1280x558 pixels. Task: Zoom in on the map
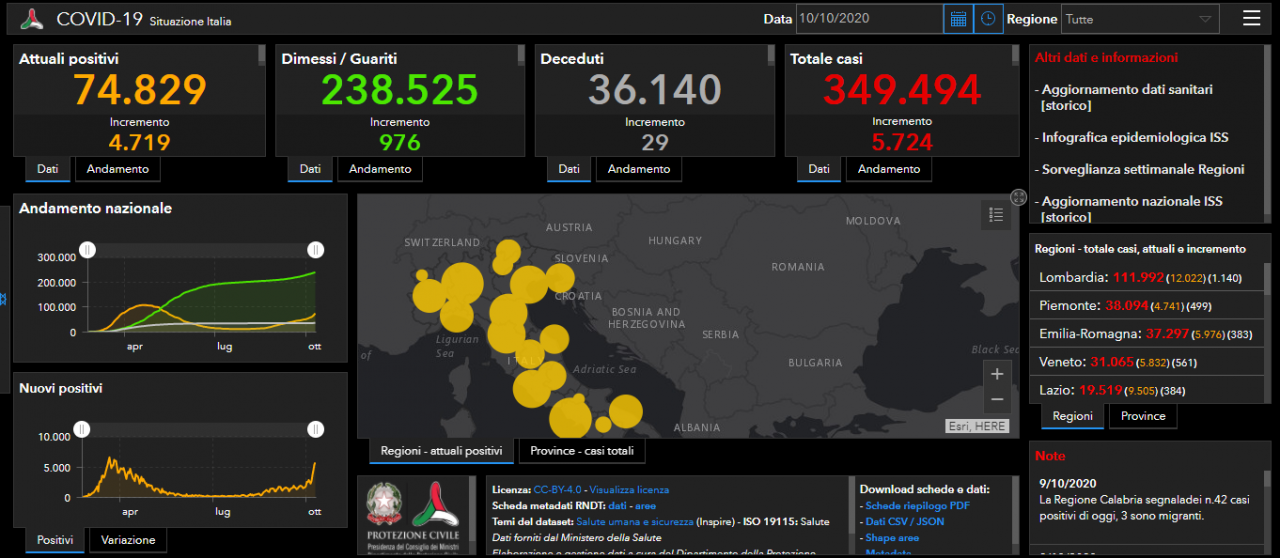click(x=996, y=375)
